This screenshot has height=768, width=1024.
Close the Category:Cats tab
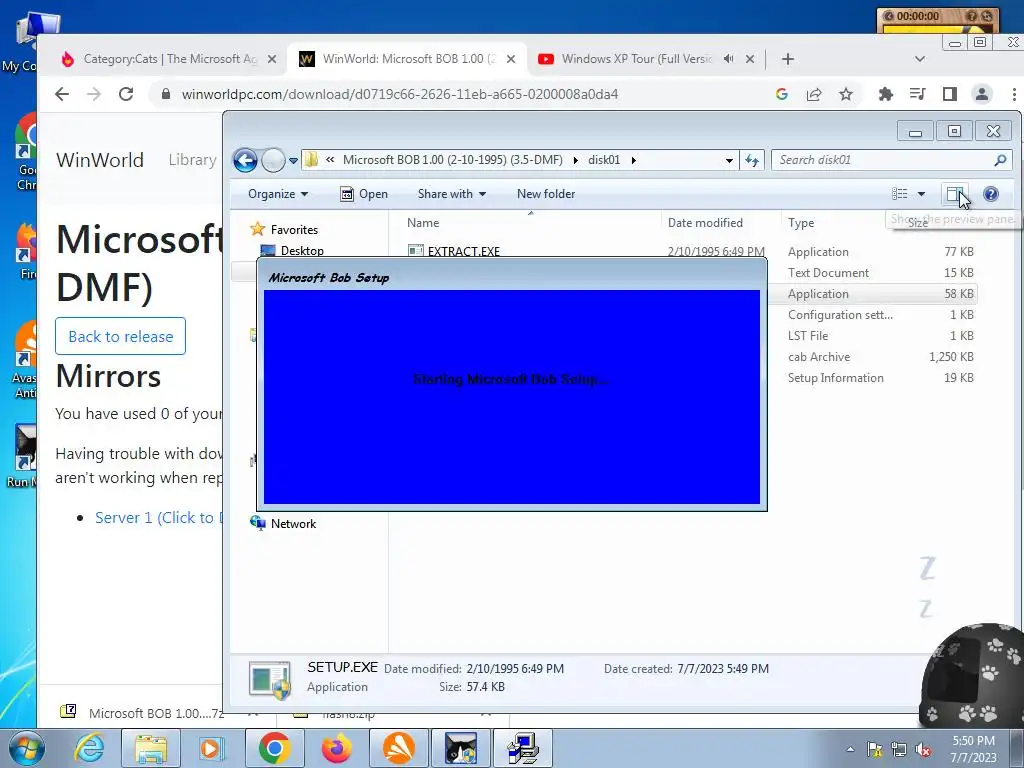pos(272,59)
